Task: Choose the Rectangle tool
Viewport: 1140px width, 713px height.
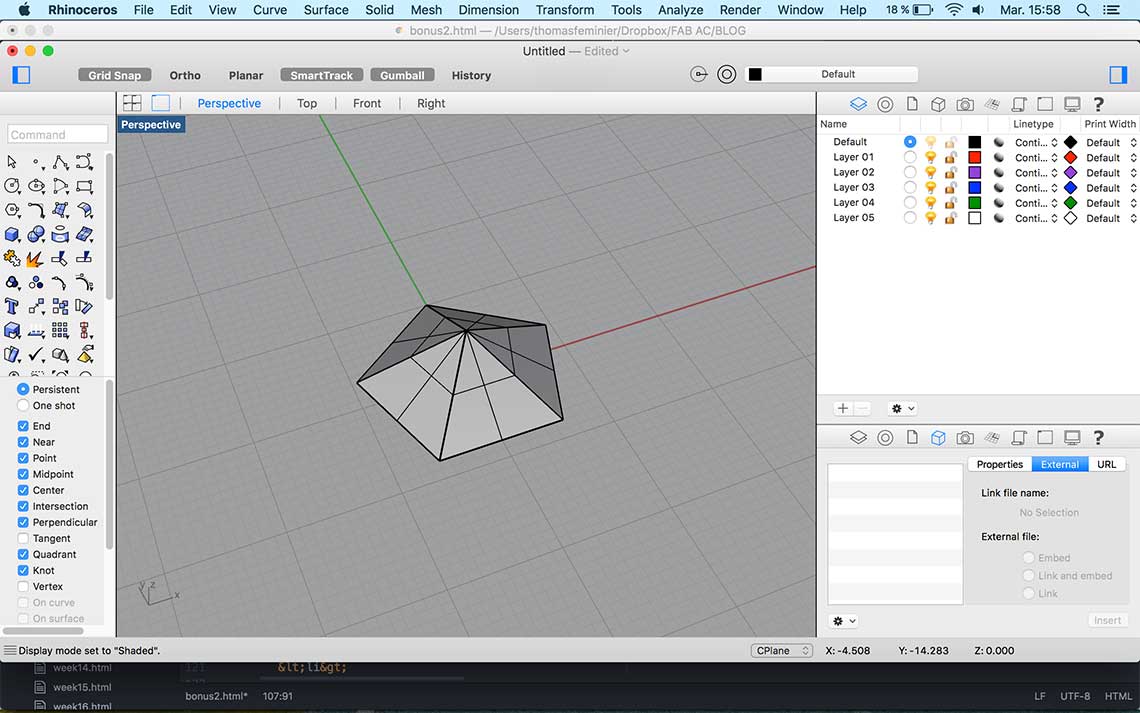Action: pyautogui.click(x=84, y=186)
